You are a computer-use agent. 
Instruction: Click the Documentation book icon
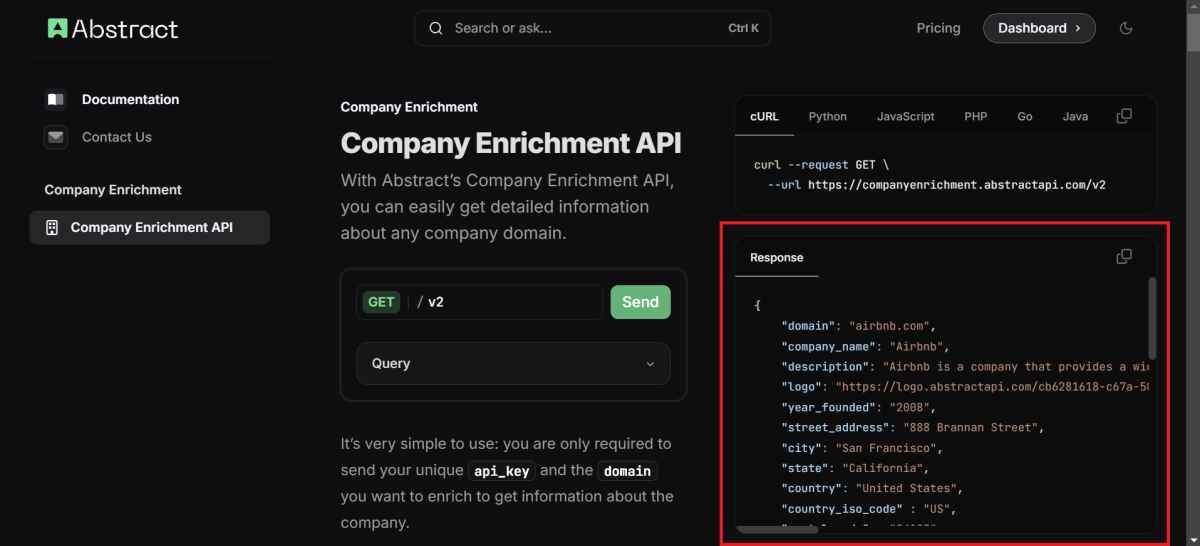click(55, 99)
